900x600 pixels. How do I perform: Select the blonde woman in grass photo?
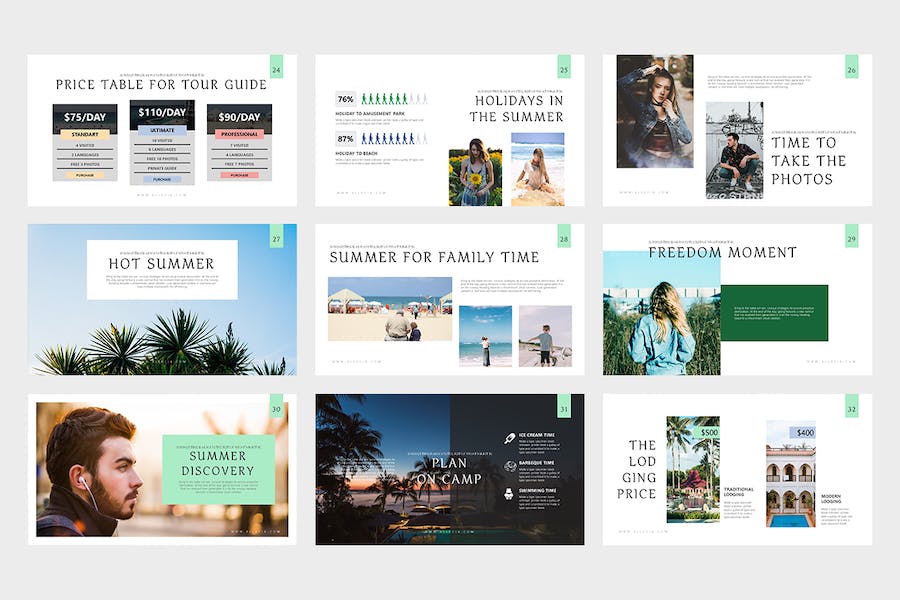661,313
